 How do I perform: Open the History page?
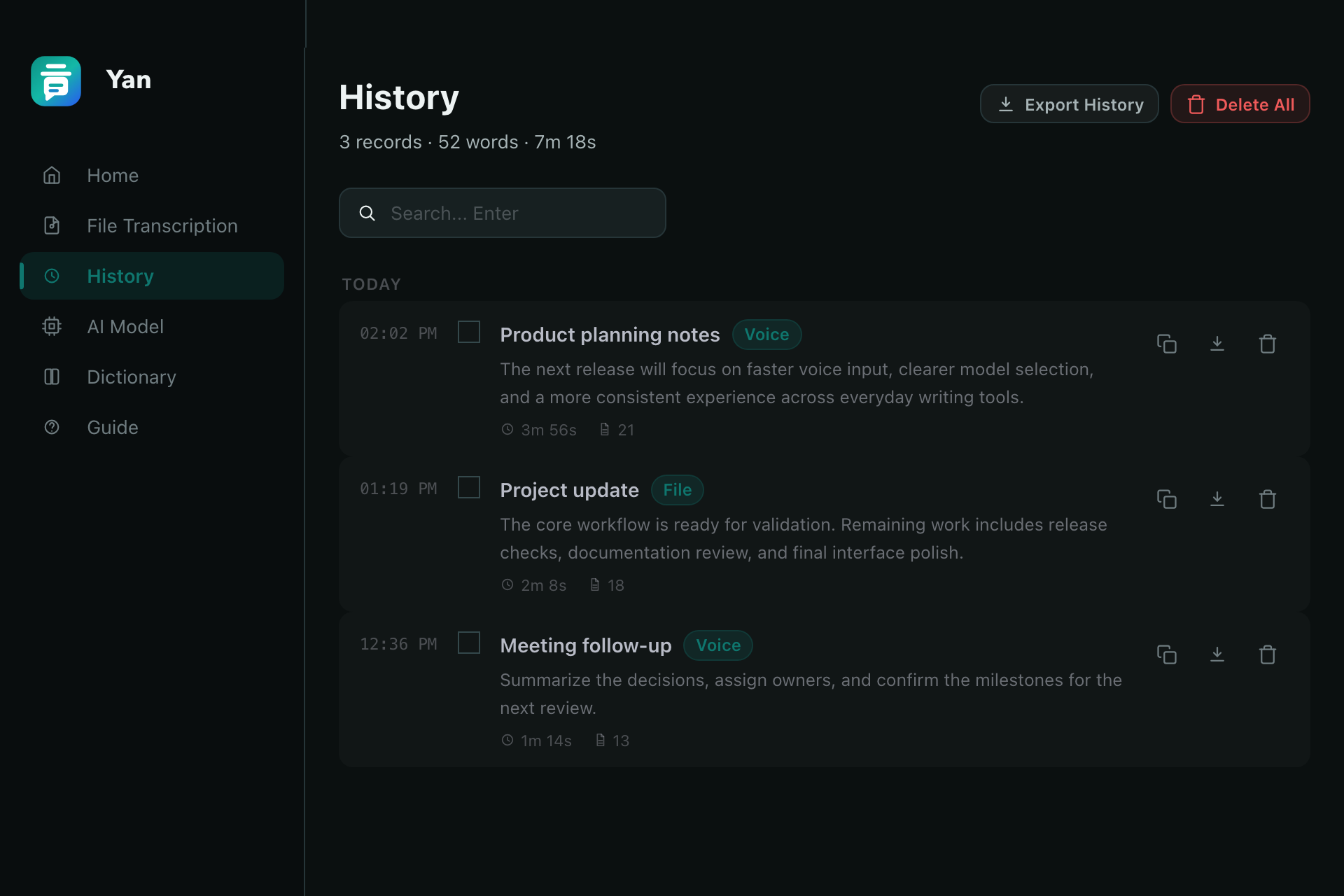coord(152,276)
